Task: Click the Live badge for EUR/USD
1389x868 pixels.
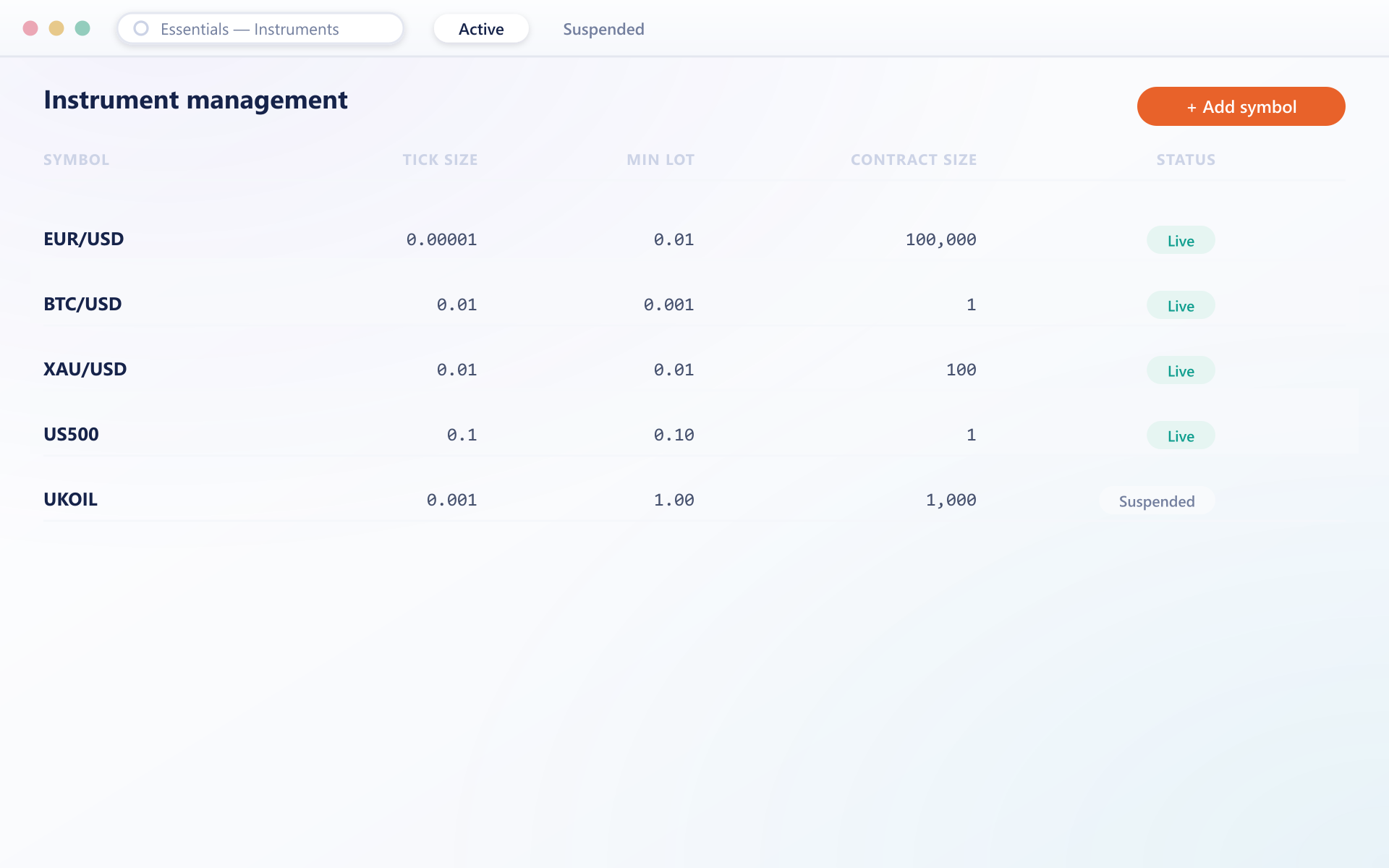Action: click(x=1181, y=240)
